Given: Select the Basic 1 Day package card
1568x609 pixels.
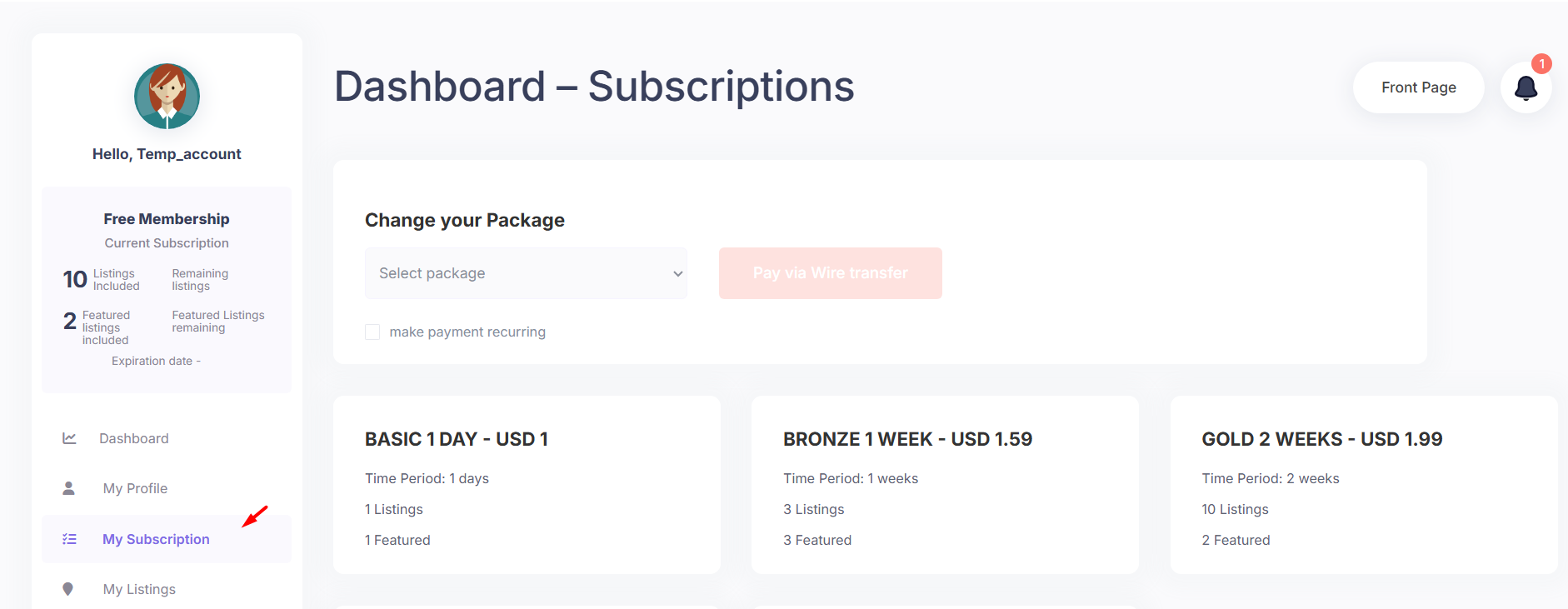Looking at the screenshot, I should pyautogui.click(x=527, y=485).
